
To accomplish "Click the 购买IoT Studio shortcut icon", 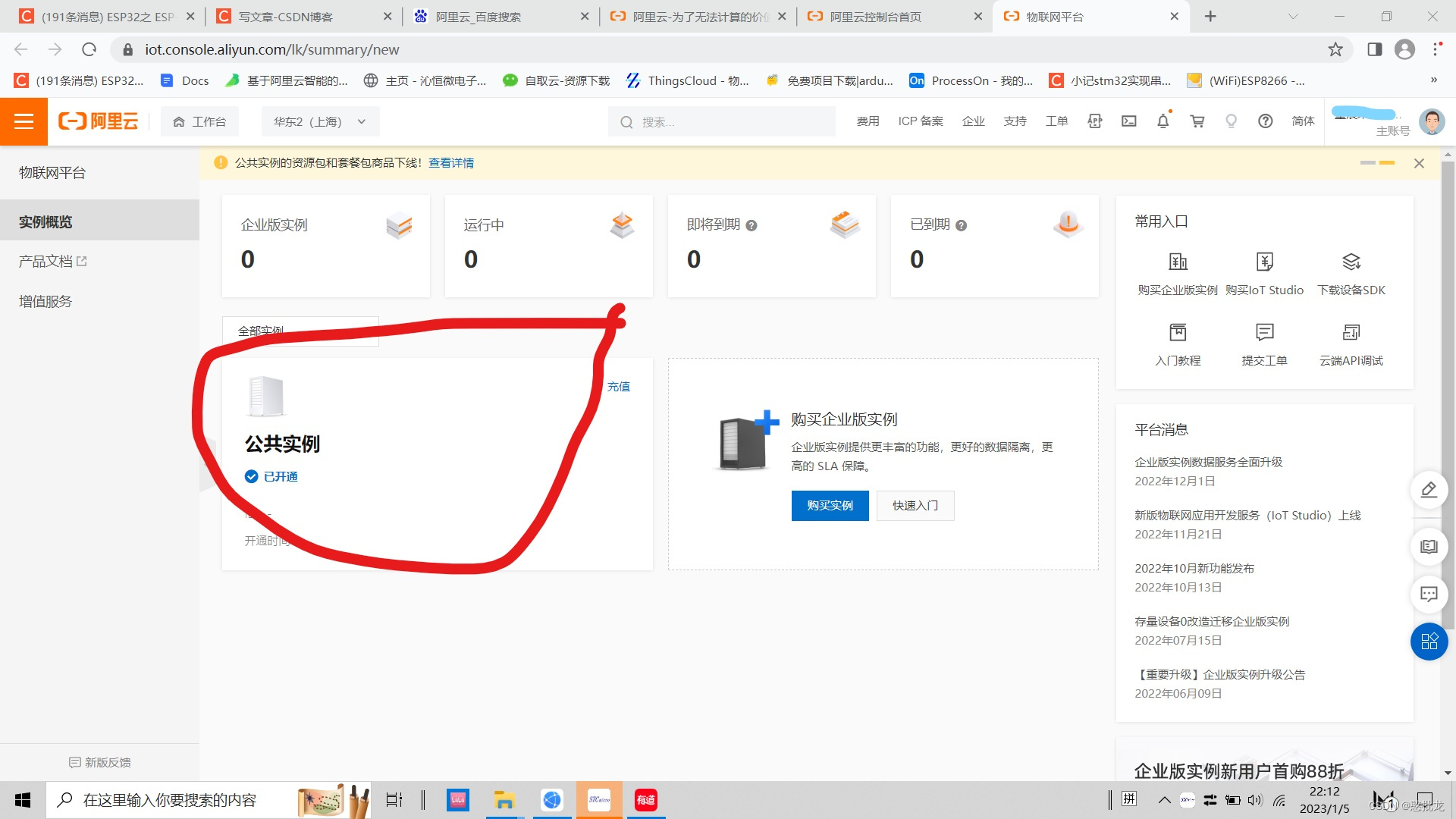I will [1264, 262].
